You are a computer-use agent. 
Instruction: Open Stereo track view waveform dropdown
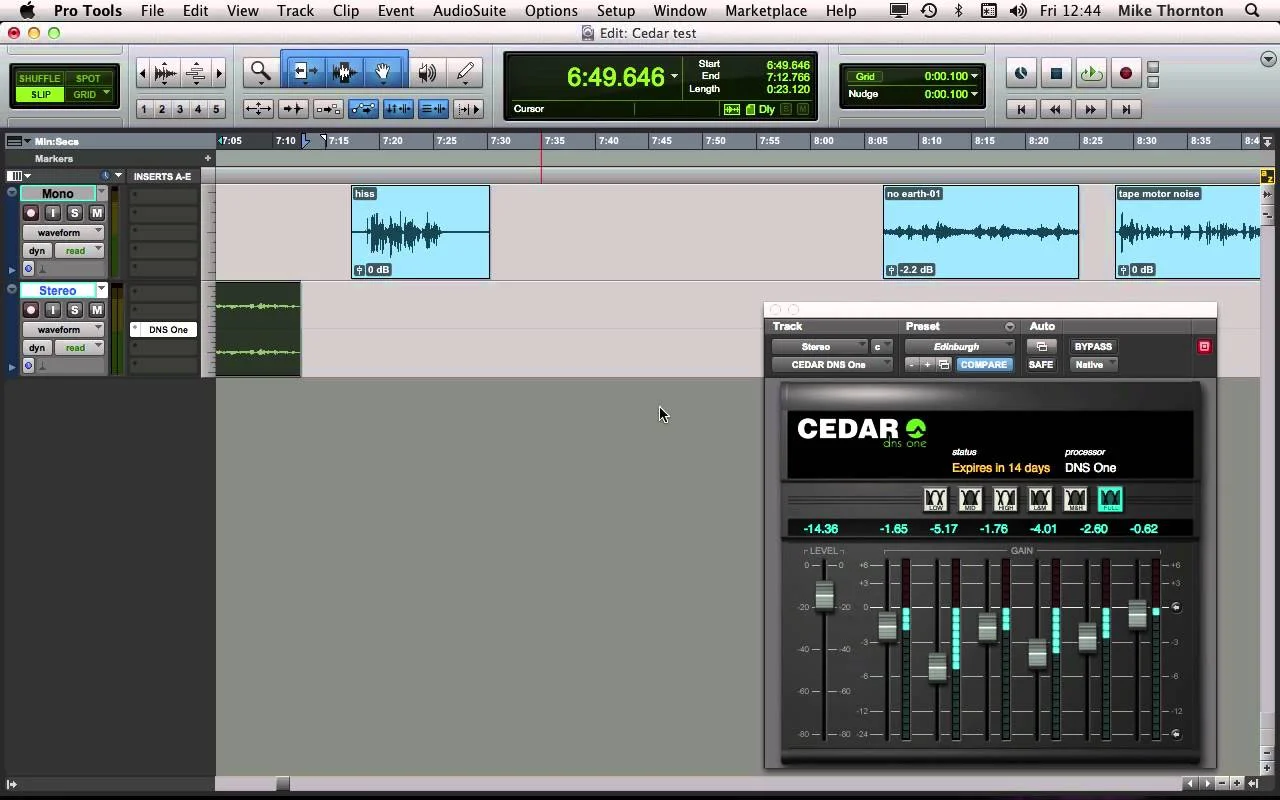65,329
